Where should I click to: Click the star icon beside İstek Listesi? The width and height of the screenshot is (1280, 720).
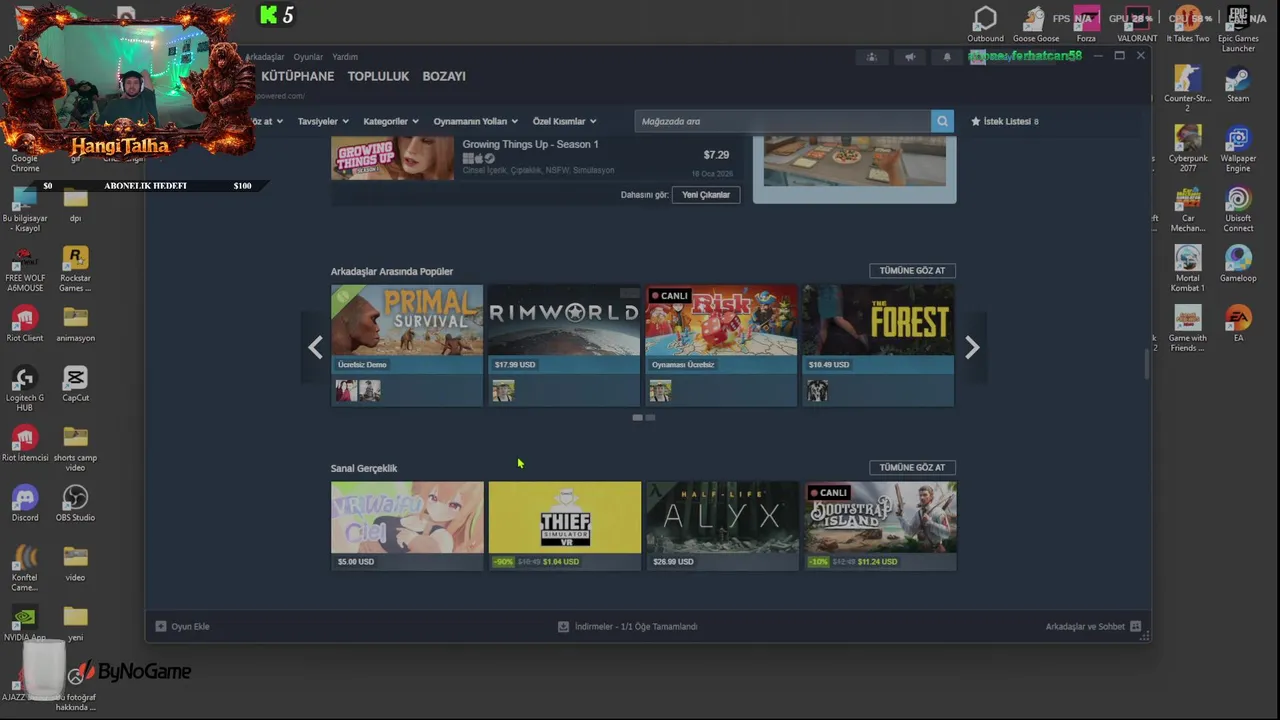[976, 121]
